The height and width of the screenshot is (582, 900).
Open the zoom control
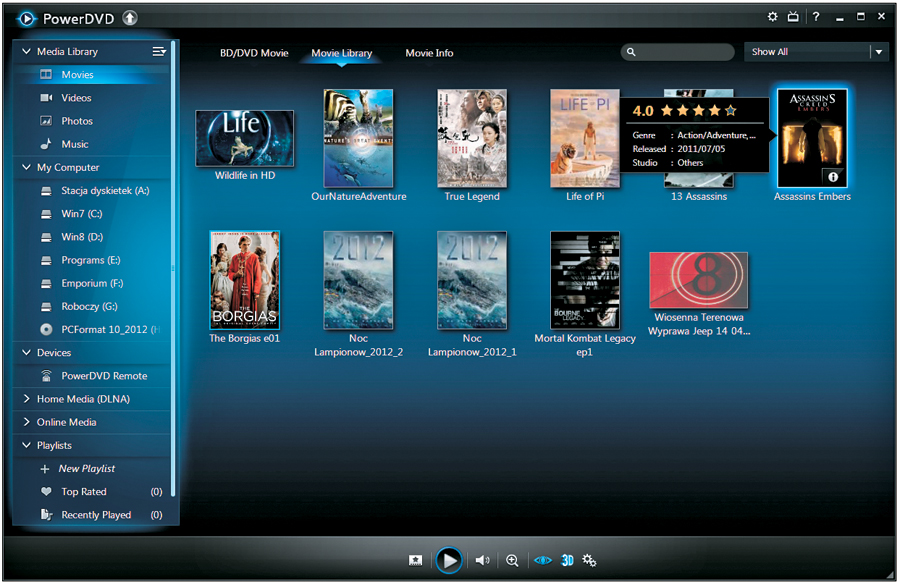coord(512,560)
